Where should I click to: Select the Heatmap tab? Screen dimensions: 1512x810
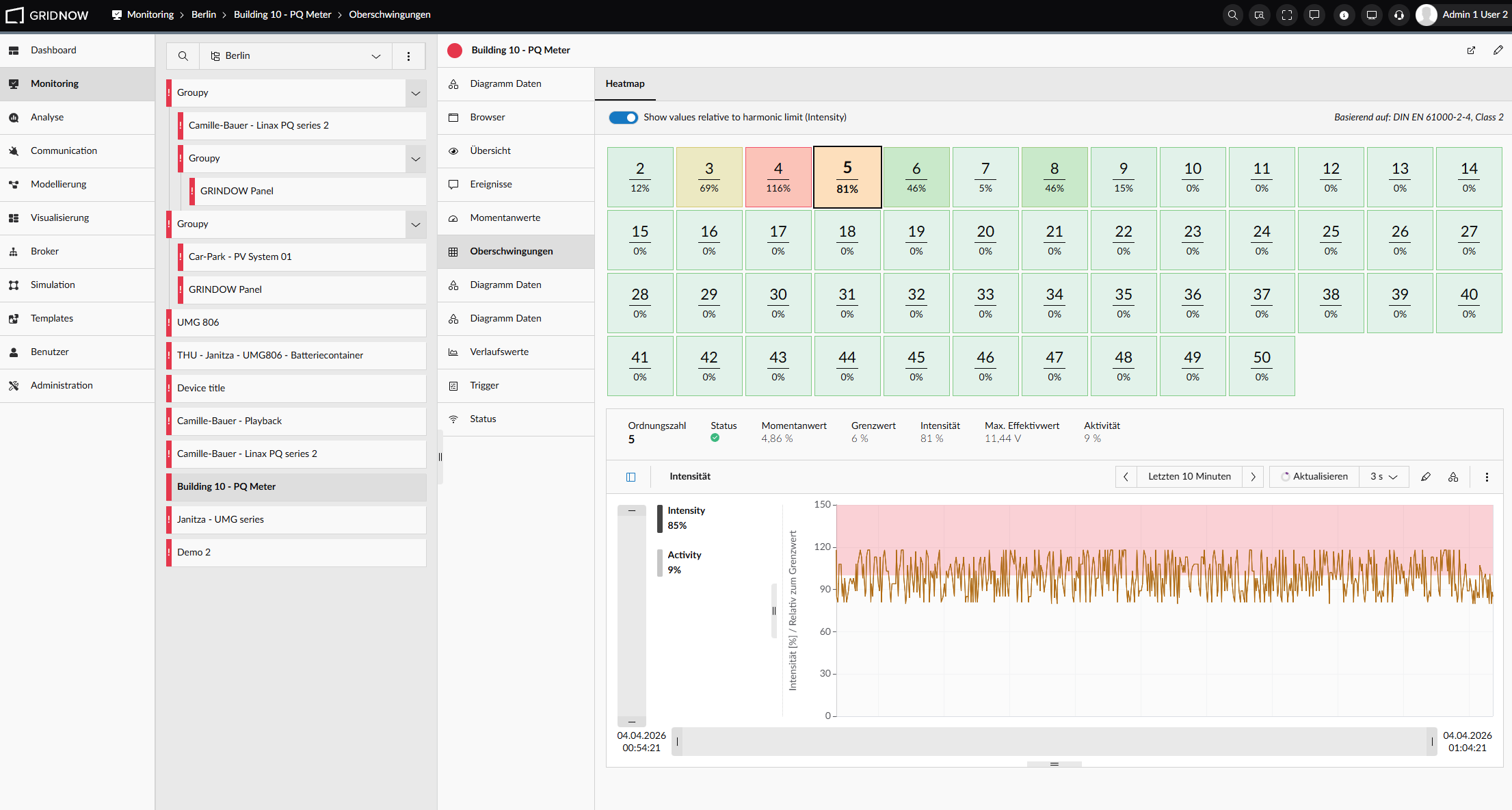(x=625, y=84)
